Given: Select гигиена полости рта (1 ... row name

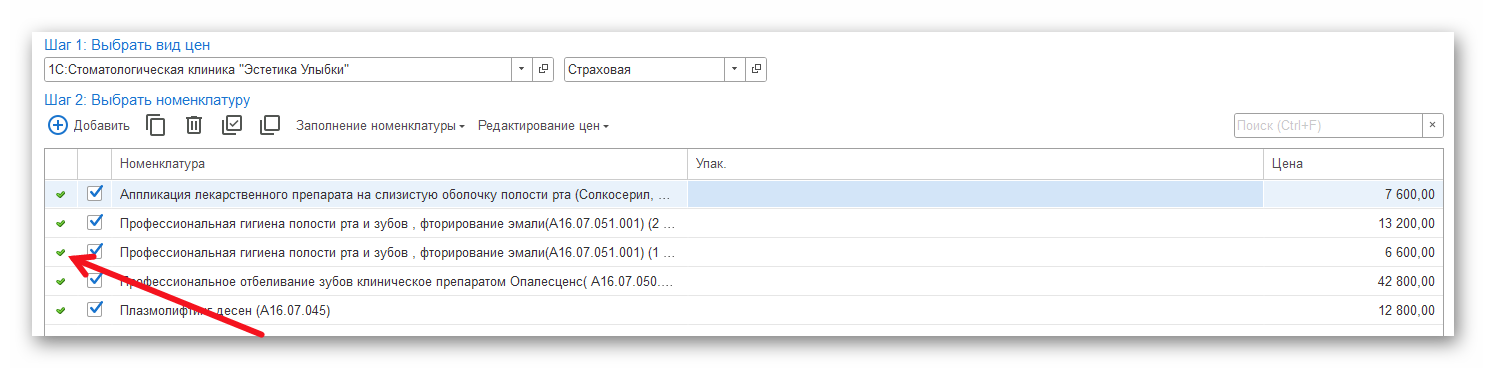Looking at the screenshot, I should [x=397, y=252].
